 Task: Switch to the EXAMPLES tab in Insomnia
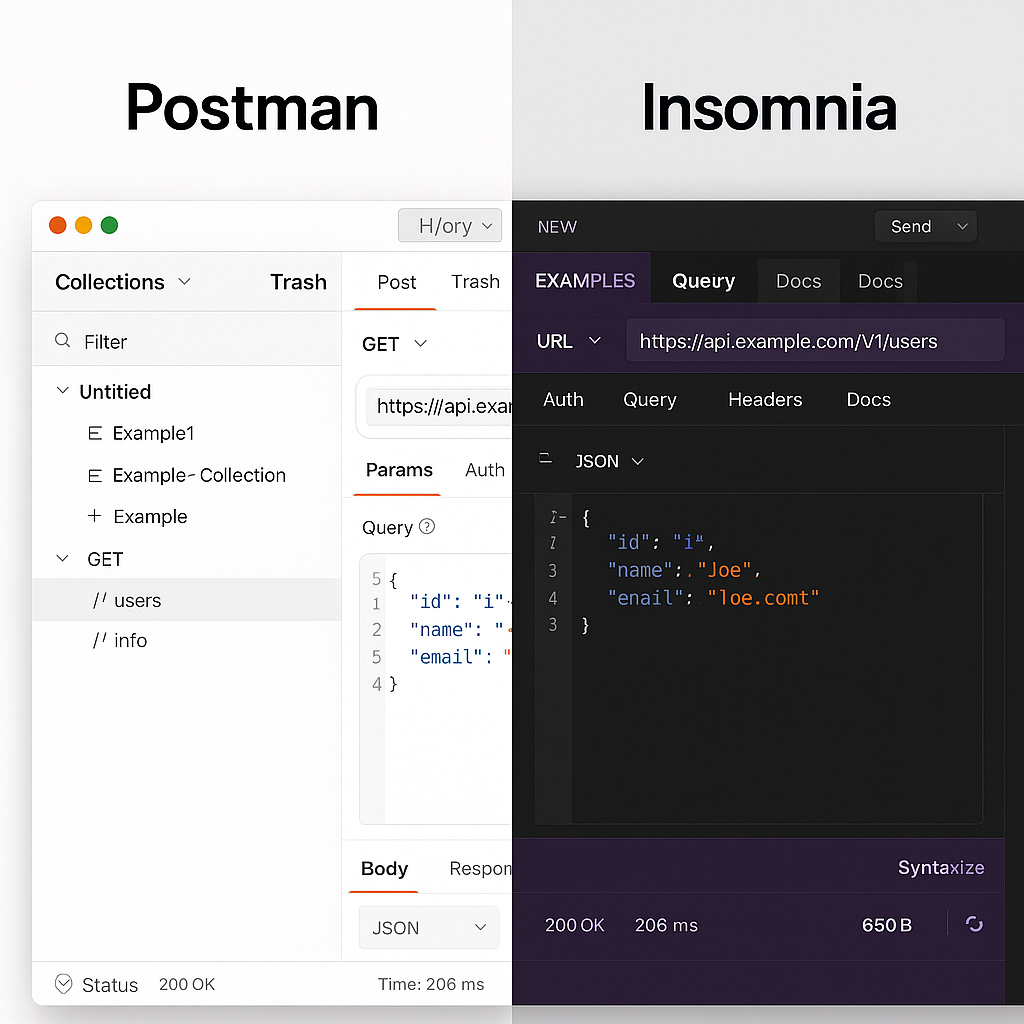583,281
